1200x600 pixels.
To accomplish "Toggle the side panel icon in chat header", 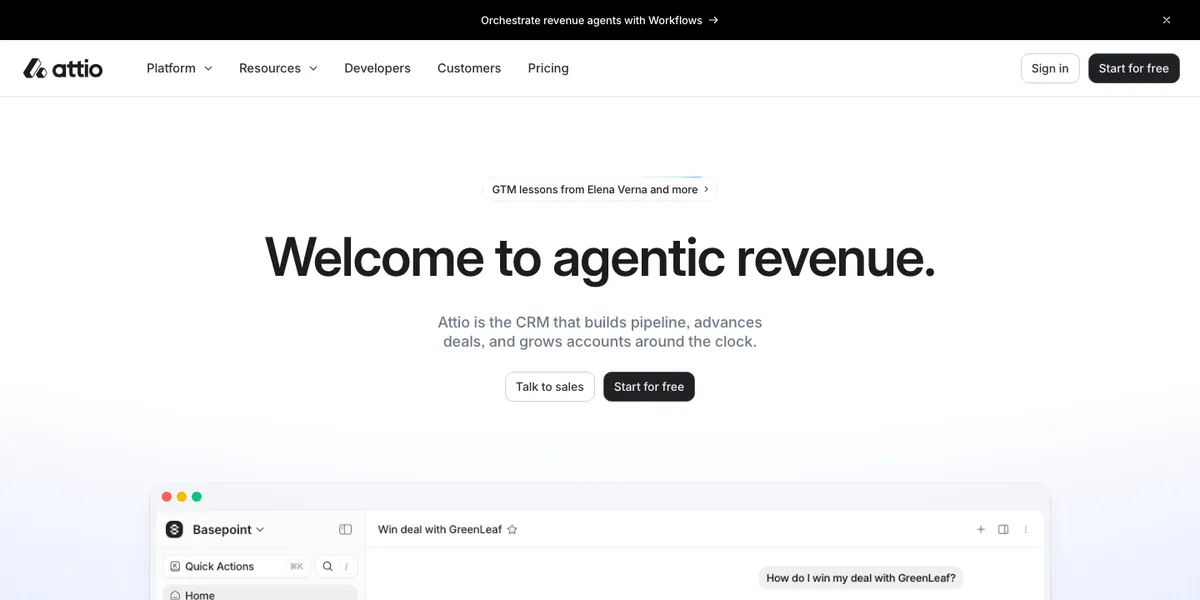I will [1004, 530].
